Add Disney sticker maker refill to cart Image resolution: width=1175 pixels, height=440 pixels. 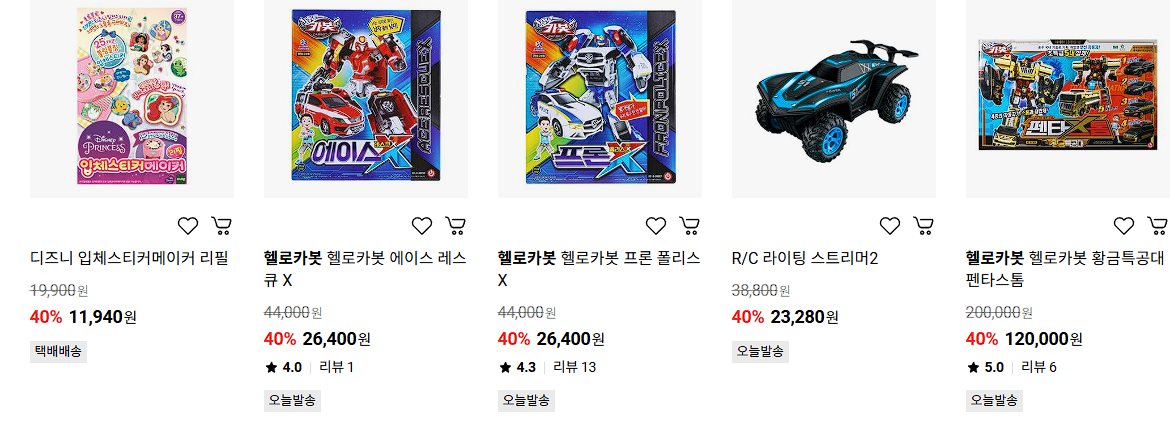pos(221,226)
